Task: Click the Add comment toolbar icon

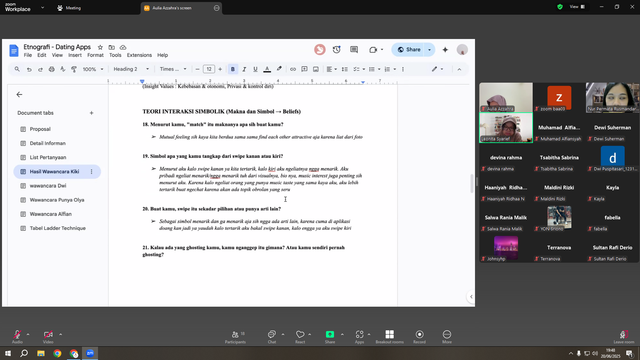Action: pos(304,69)
